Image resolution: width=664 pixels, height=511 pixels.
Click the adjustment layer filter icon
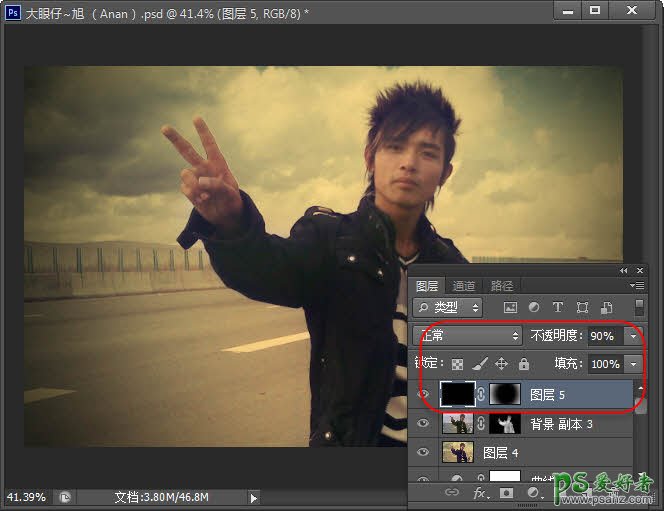click(534, 308)
